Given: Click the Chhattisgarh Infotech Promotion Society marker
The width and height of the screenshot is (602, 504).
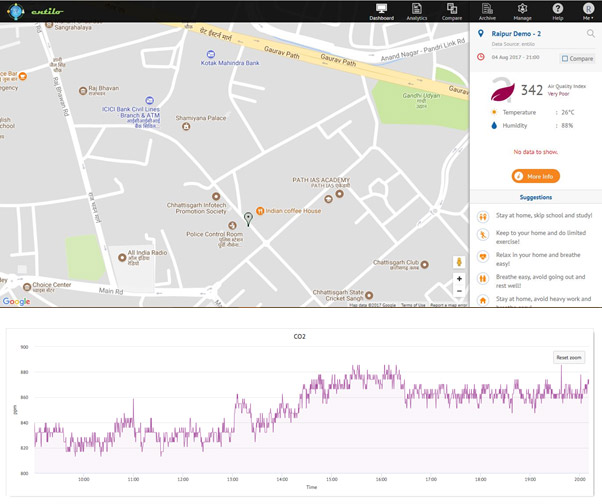Looking at the screenshot, I should [x=216, y=197].
